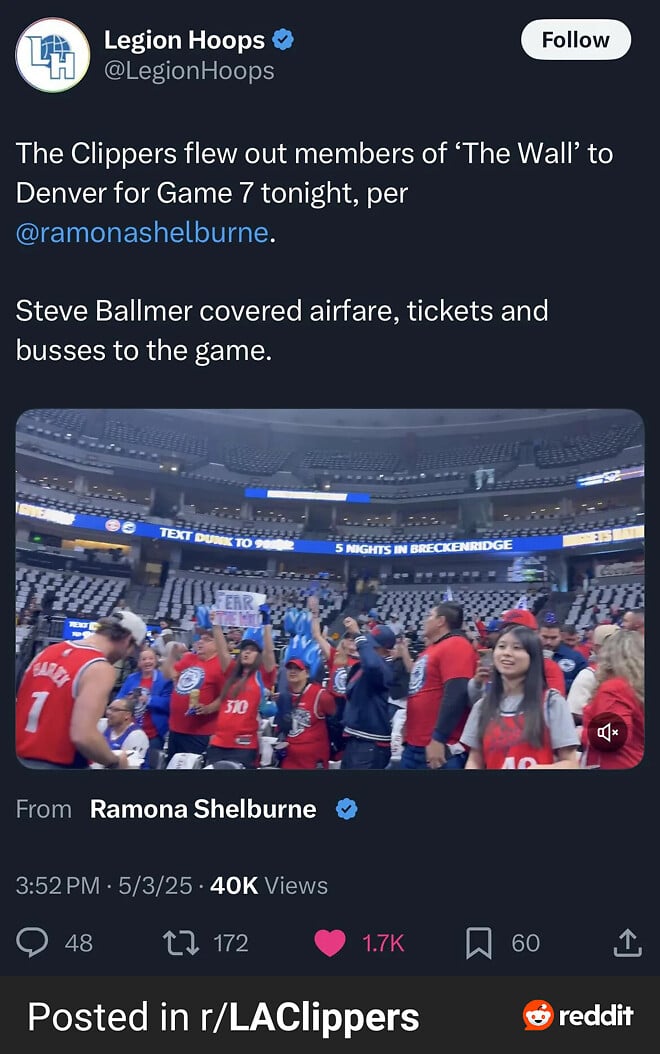Click the verified badge beside Ramona Shelburne
Viewport: 660px width, 1054px height.
pyautogui.click(x=346, y=809)
